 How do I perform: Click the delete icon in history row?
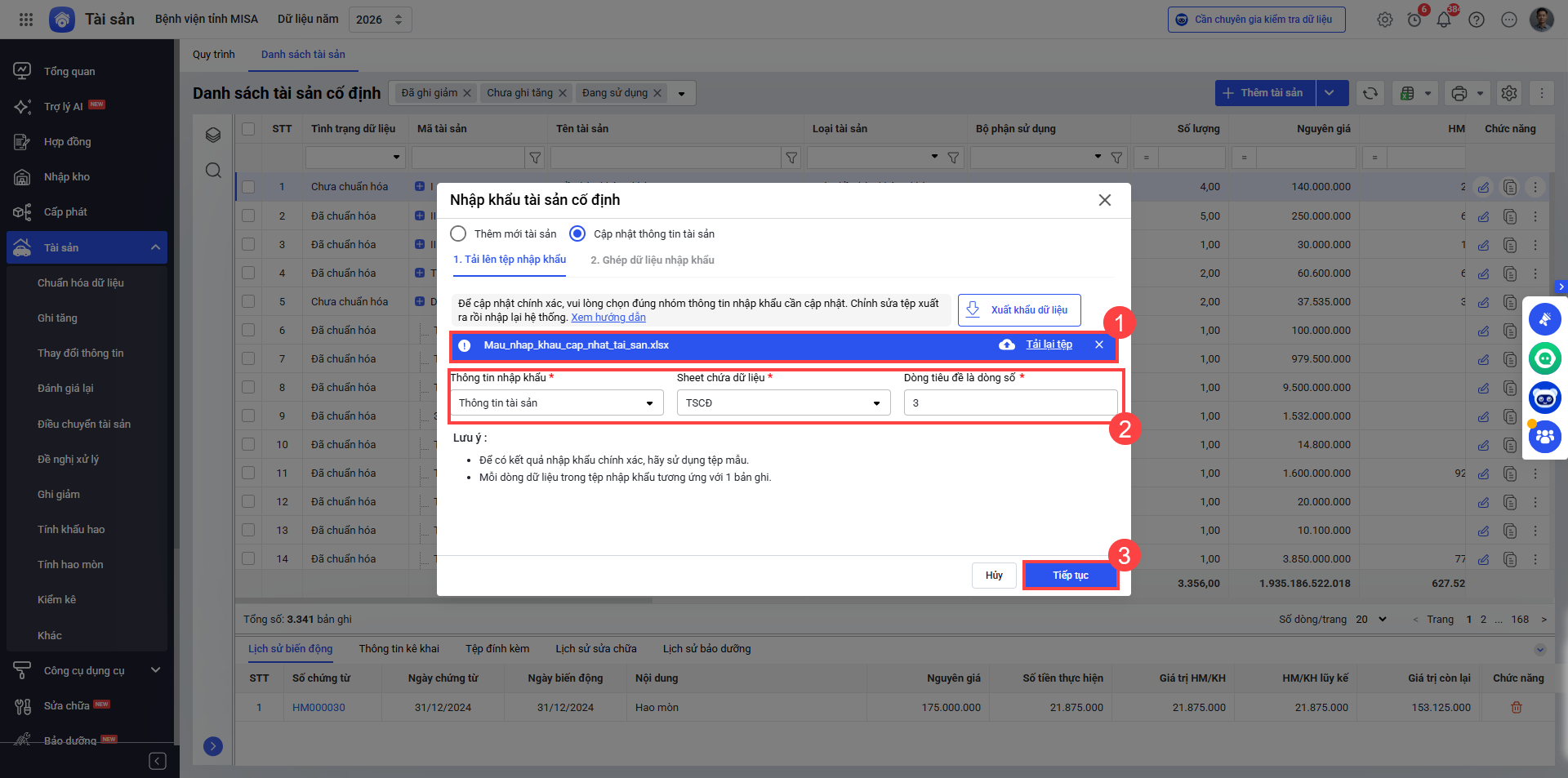(1517, 708)
